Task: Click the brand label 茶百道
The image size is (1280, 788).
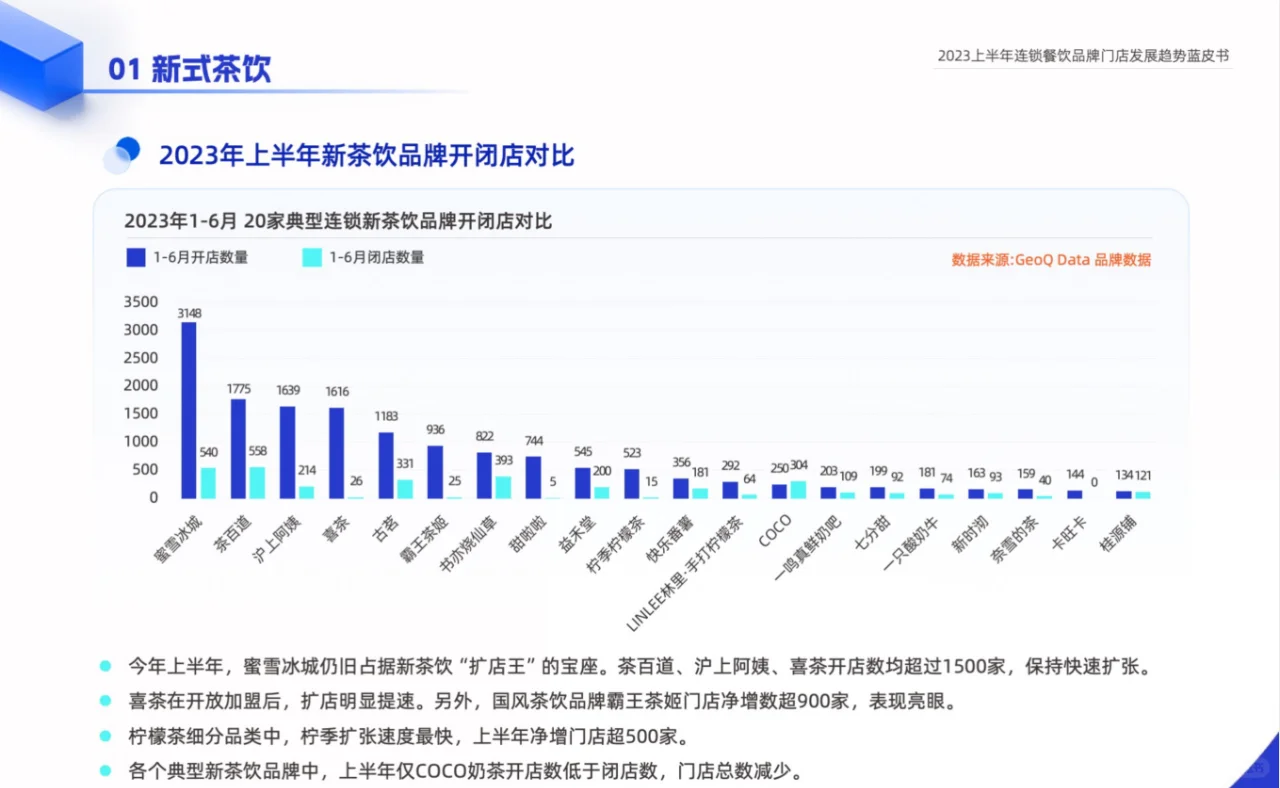Action: tap(233, 532)
